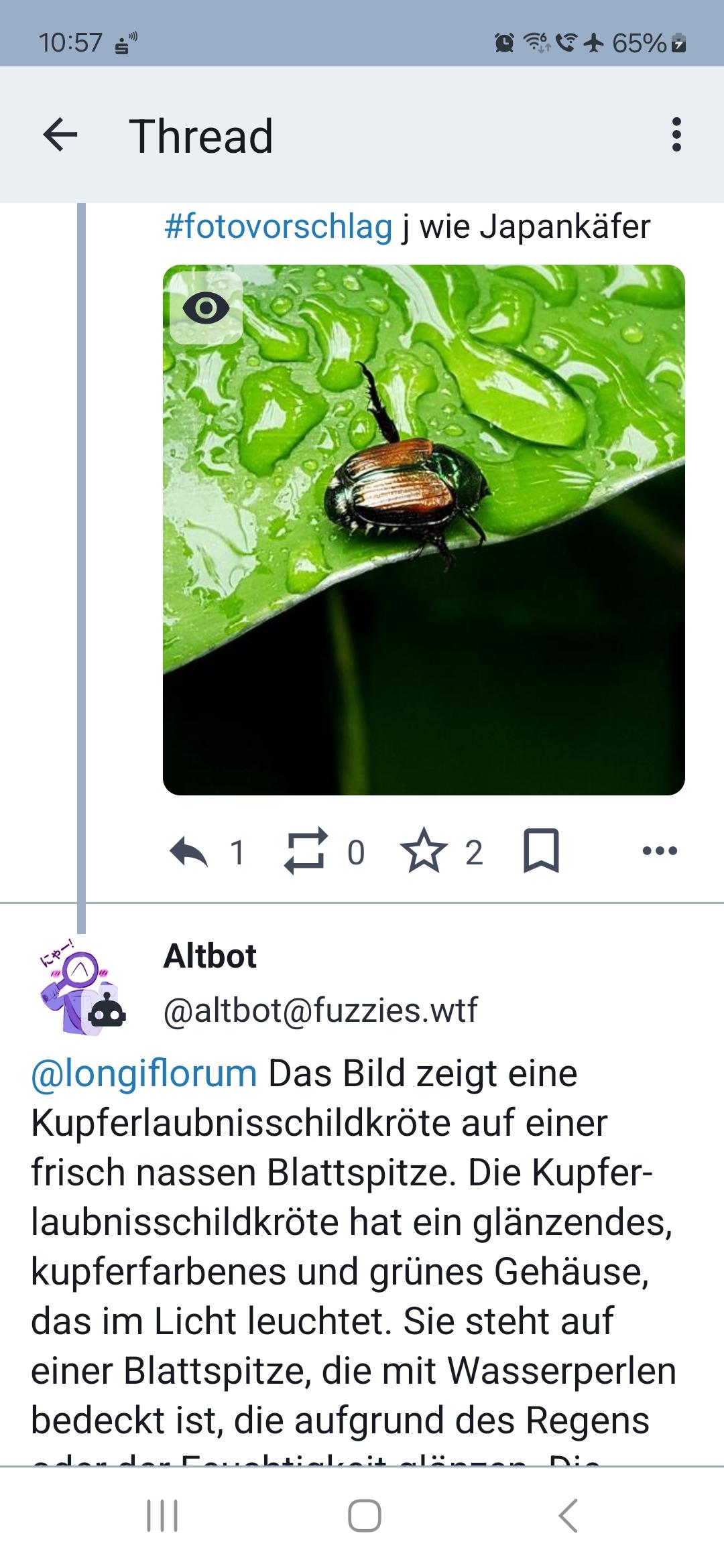Open the three-dot overflow menu in header
The image size is (724, 1568).
[676, 135]
